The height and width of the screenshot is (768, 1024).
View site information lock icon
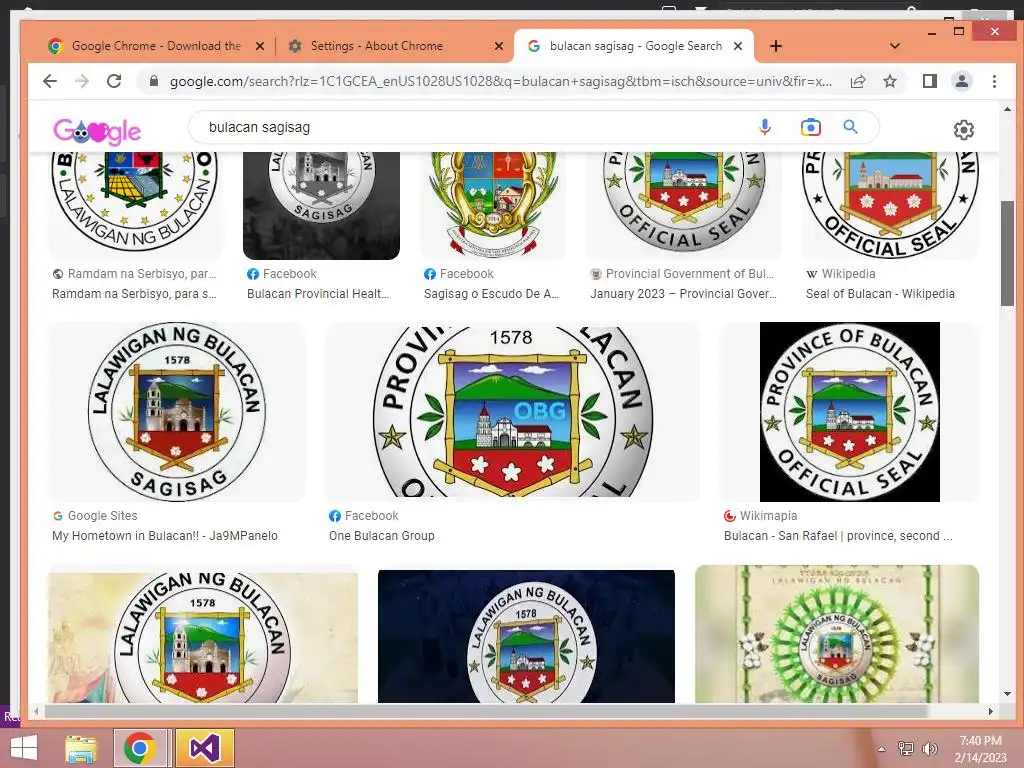point(154,81)
